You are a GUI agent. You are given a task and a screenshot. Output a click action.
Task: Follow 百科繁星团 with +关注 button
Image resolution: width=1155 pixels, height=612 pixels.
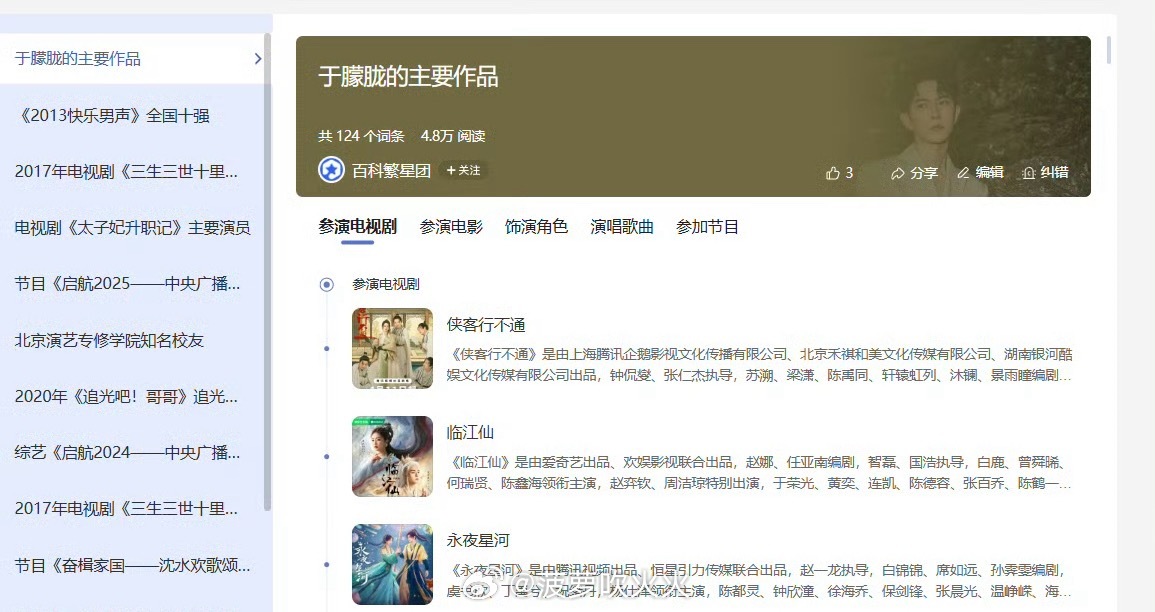click(x=463, y=170)
